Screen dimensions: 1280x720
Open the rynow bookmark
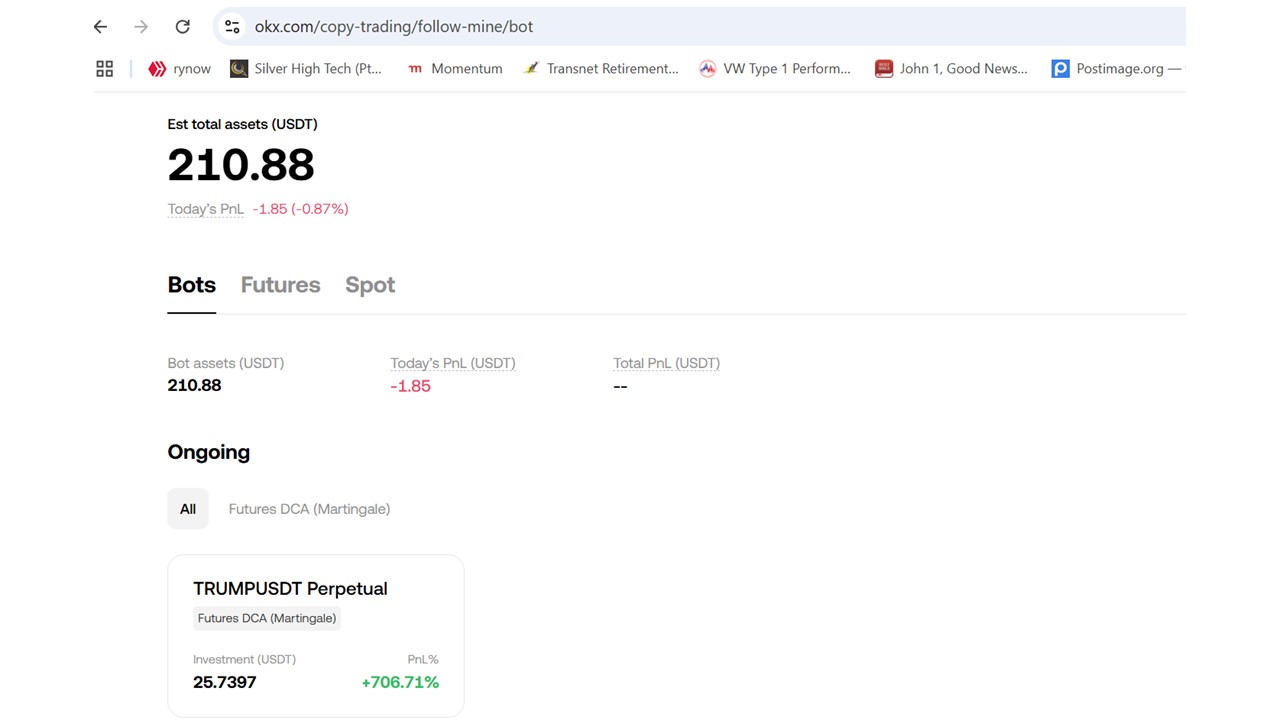(x=180, y=69)
